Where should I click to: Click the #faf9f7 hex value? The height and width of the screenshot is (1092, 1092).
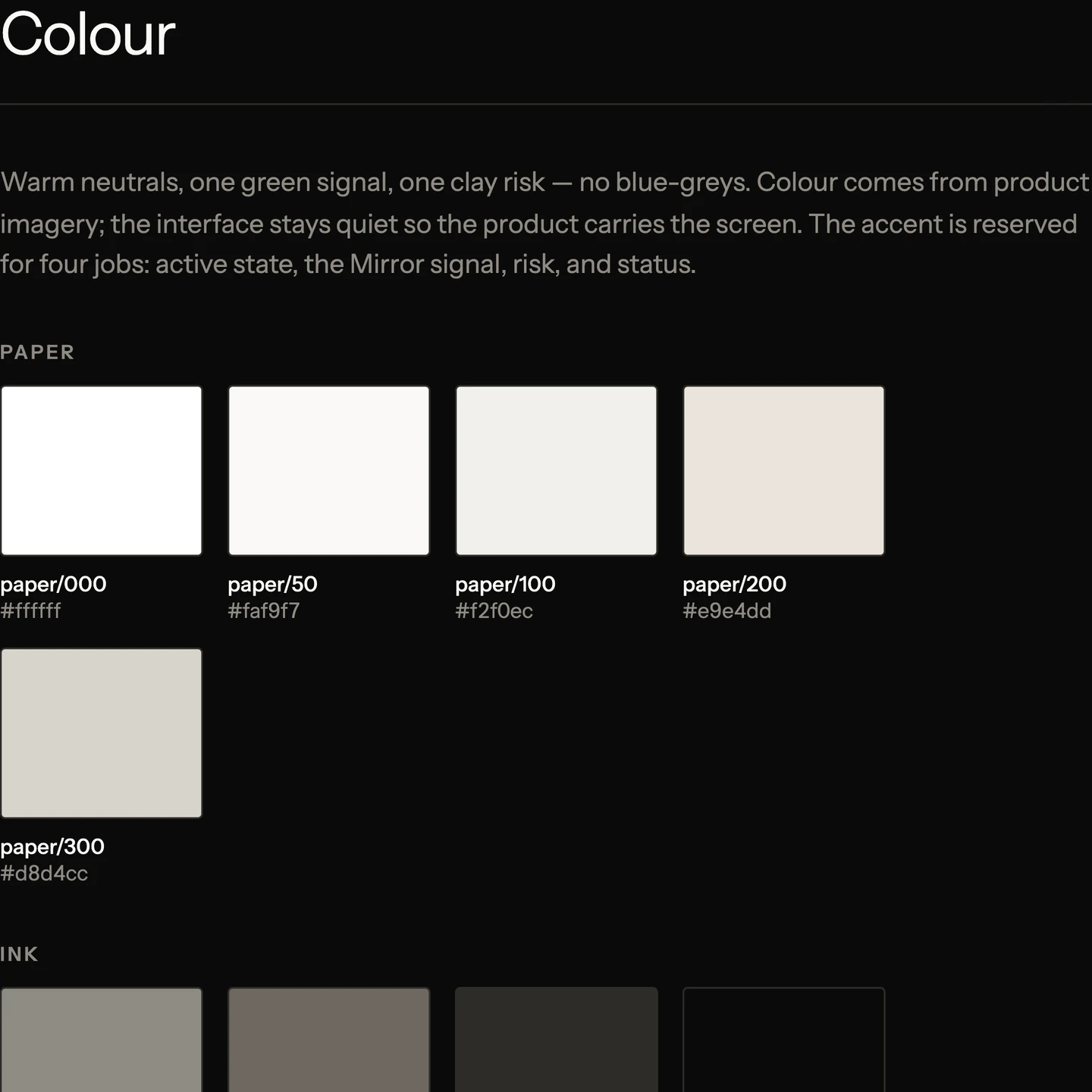pos(264,610)
